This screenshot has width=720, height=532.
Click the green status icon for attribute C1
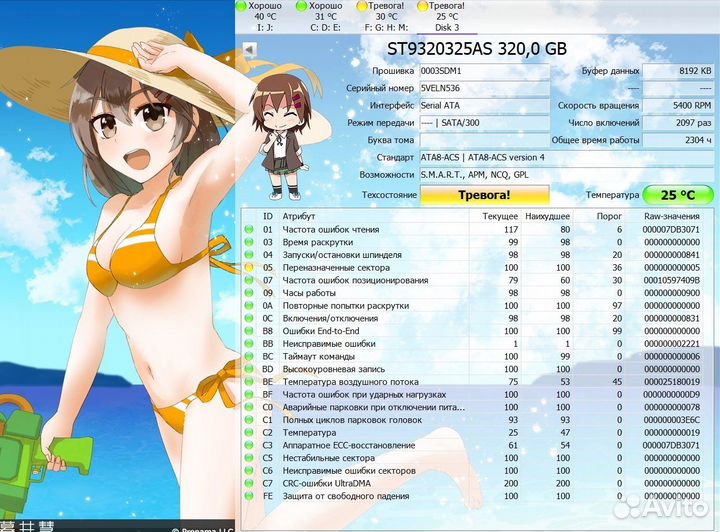[x=249, y=420]
